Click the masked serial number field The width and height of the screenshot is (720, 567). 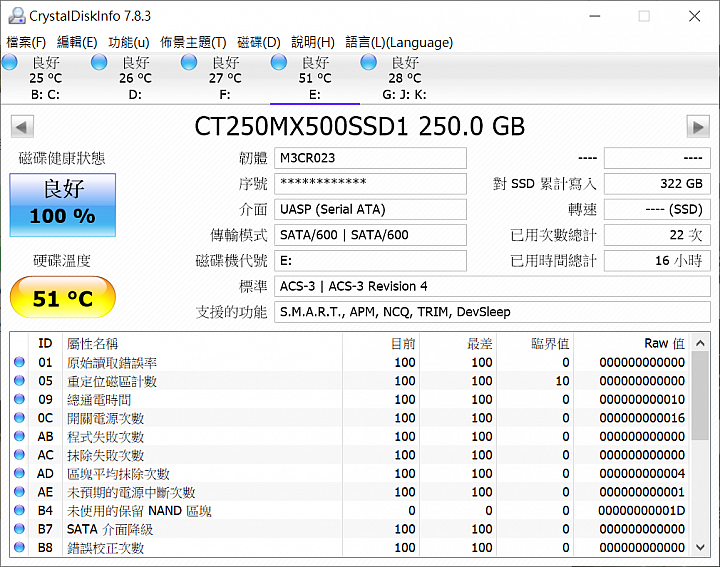371,184
